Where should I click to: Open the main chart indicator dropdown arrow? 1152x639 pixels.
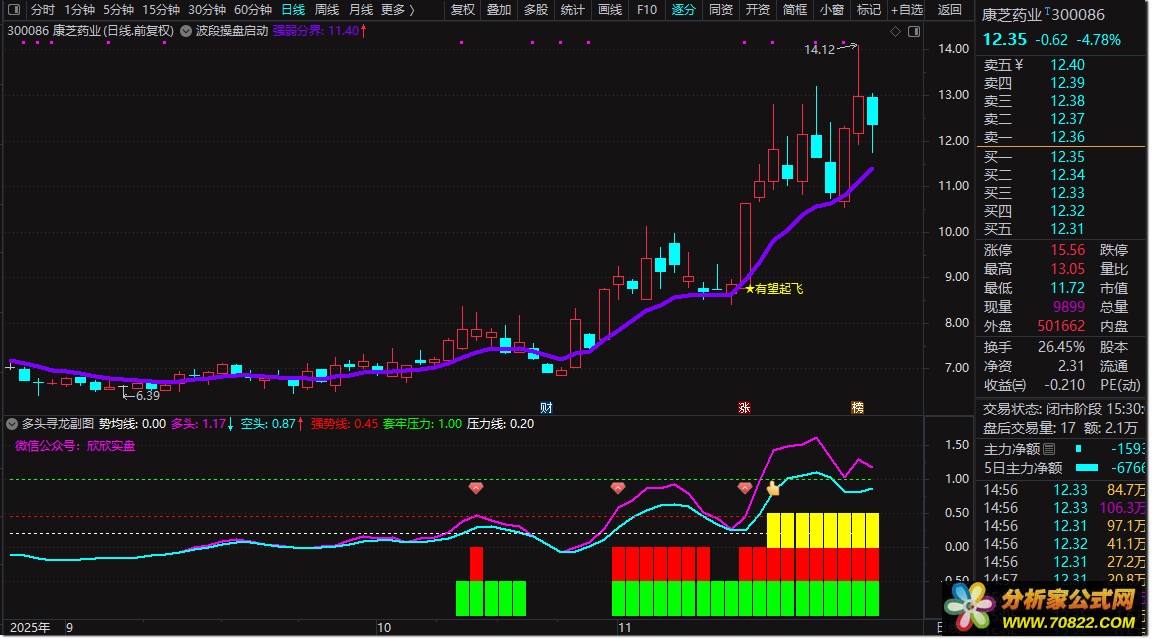click(x=186, y=31)
